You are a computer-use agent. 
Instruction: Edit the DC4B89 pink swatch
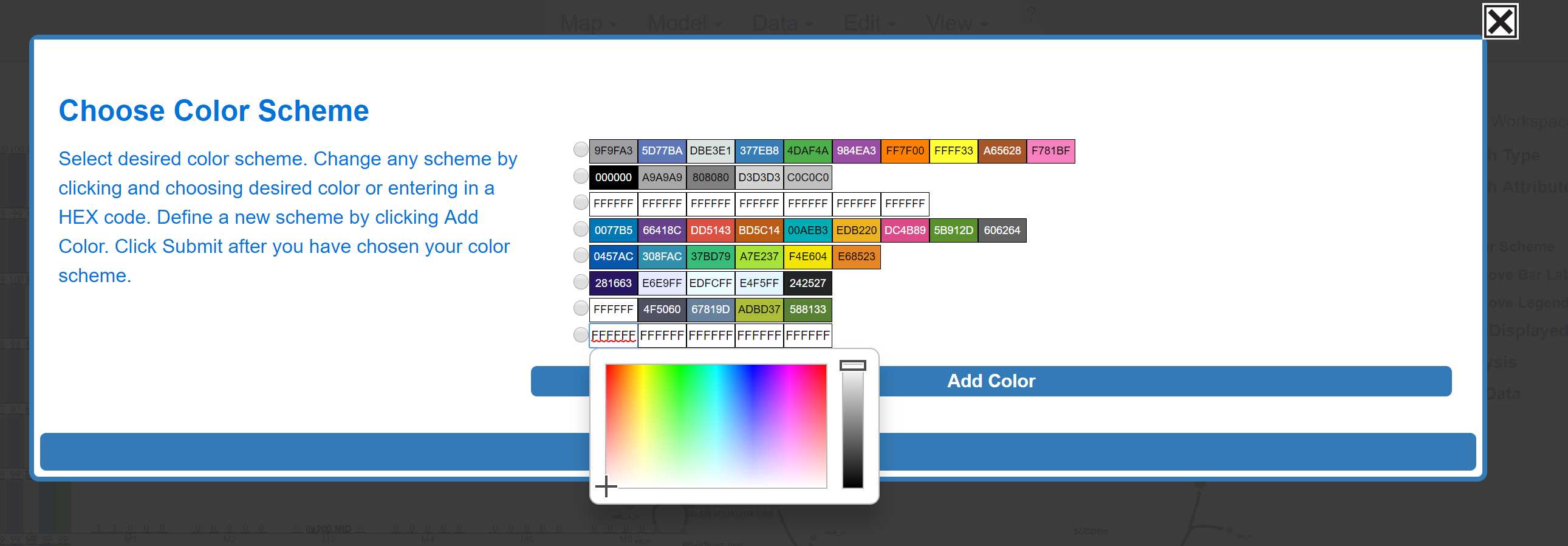click(x=905, y=230)
